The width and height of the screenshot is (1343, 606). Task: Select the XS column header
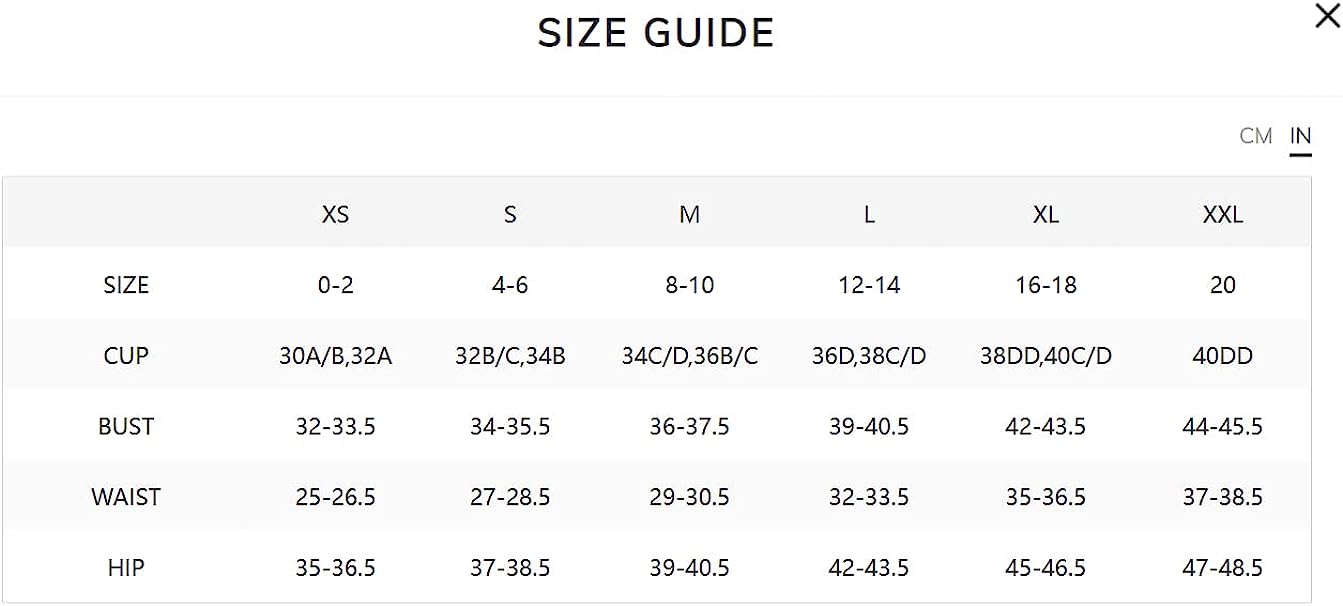point(336,214)
